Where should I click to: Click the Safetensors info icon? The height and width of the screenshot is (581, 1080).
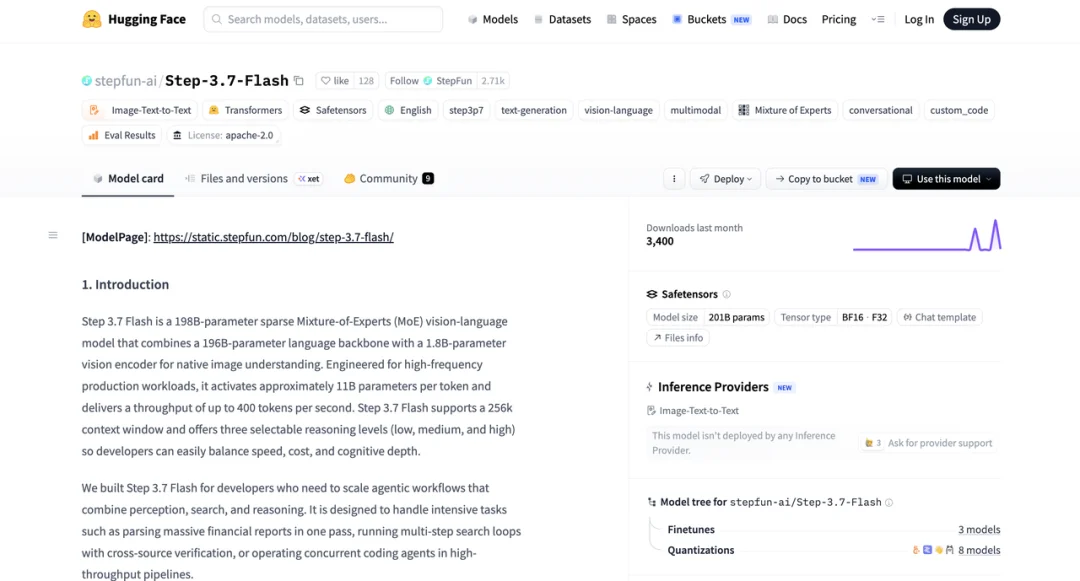pyautogui.click(x=726, y=294)
